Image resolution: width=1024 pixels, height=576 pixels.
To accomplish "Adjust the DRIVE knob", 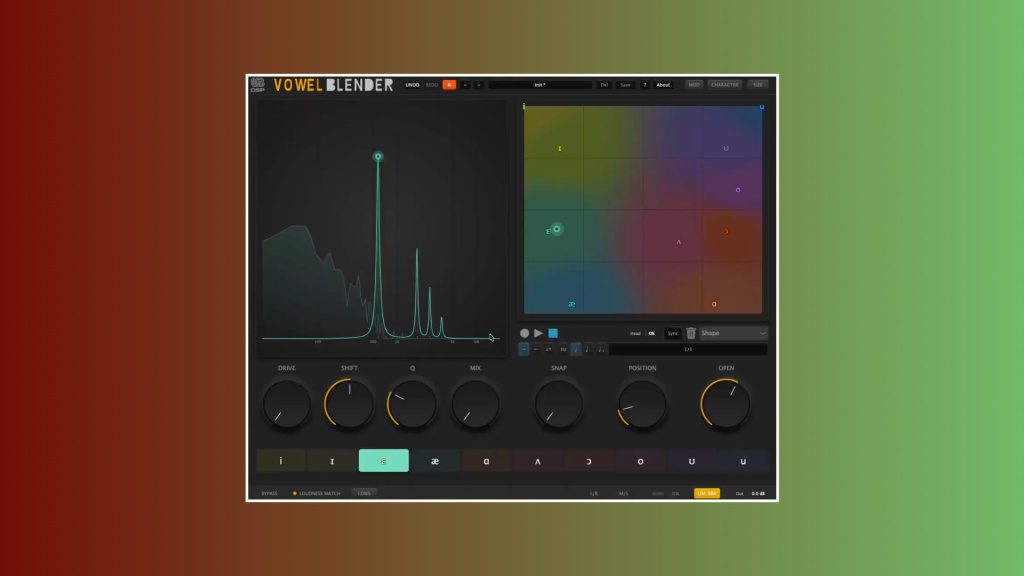I will coord(287,404).
